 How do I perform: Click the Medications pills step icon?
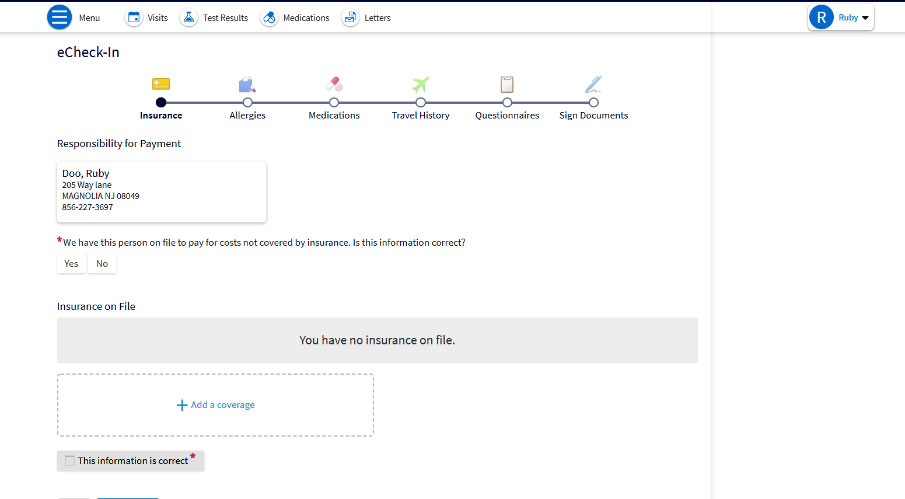334,85
